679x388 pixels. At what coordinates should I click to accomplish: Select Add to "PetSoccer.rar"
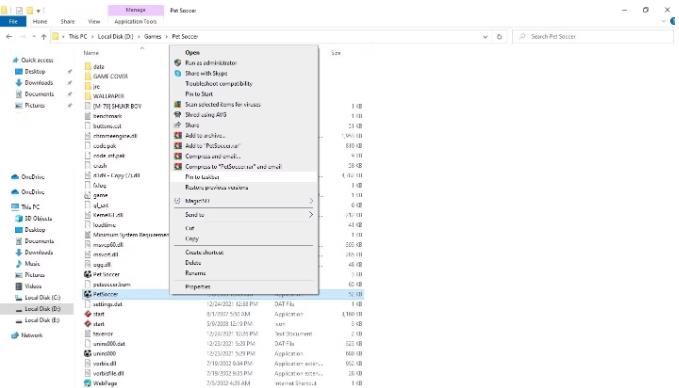point(213,146)
